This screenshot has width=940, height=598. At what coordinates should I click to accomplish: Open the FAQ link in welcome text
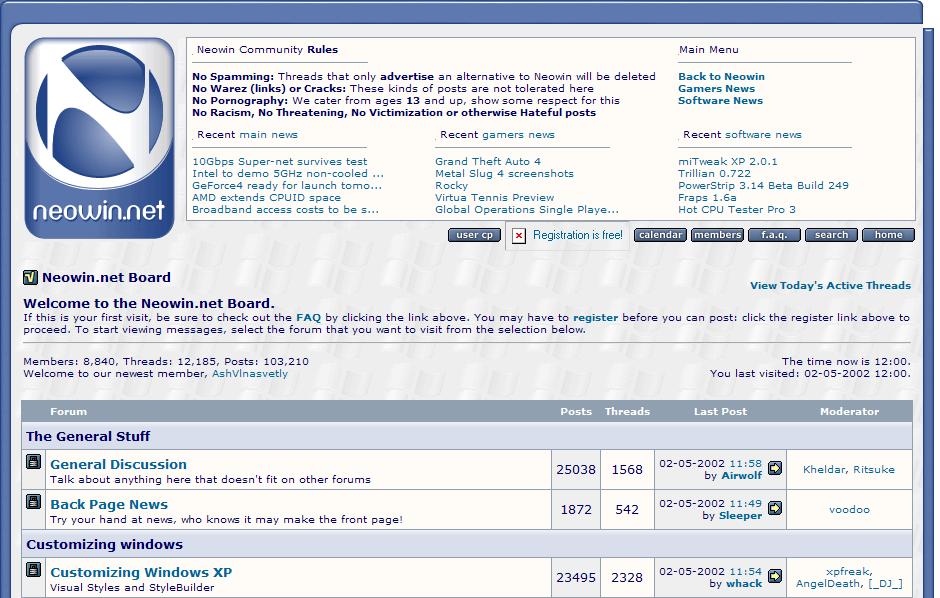(x=308, y=318)
